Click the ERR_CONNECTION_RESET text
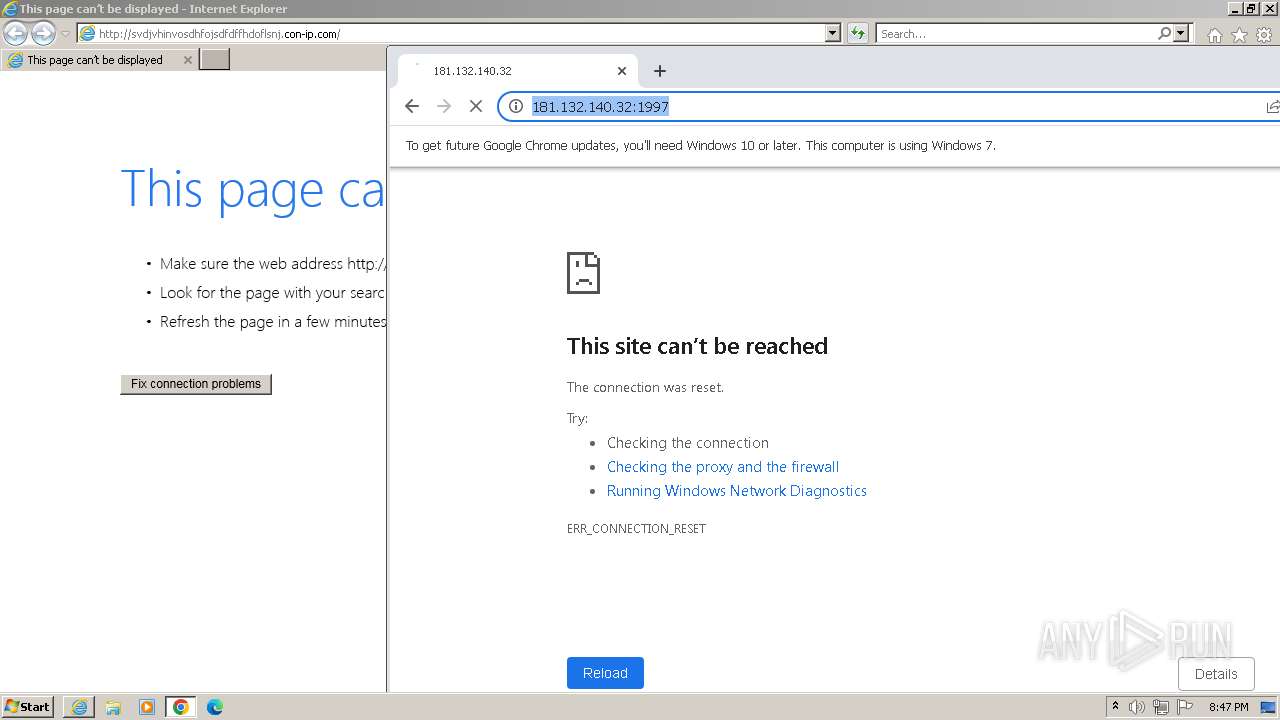The height and width of the screenshot is (720, 1280). [x=636, y=529]
